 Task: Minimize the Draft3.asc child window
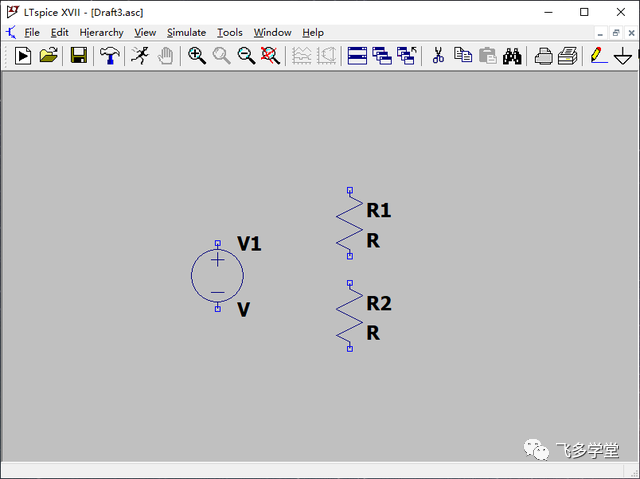click(x=600, y=33)
